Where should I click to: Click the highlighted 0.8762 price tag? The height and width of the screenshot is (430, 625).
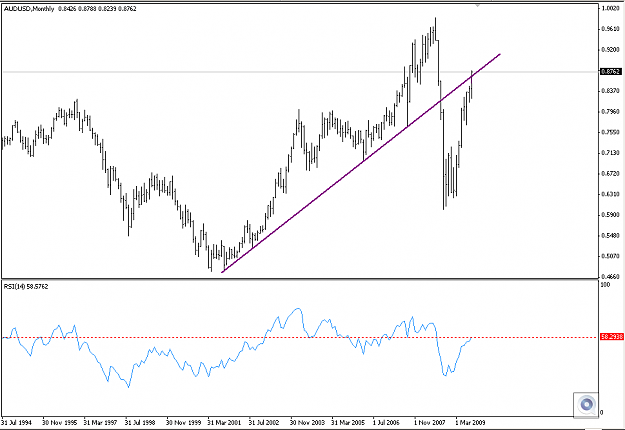(611, 72)
